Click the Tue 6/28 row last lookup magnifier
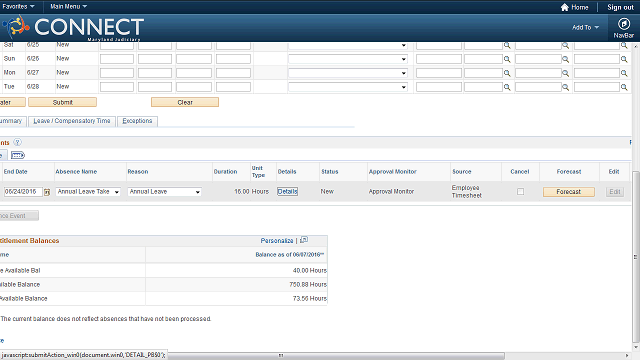Image resolution: width=640 pixels, height=360 pixels. [624, 87]
